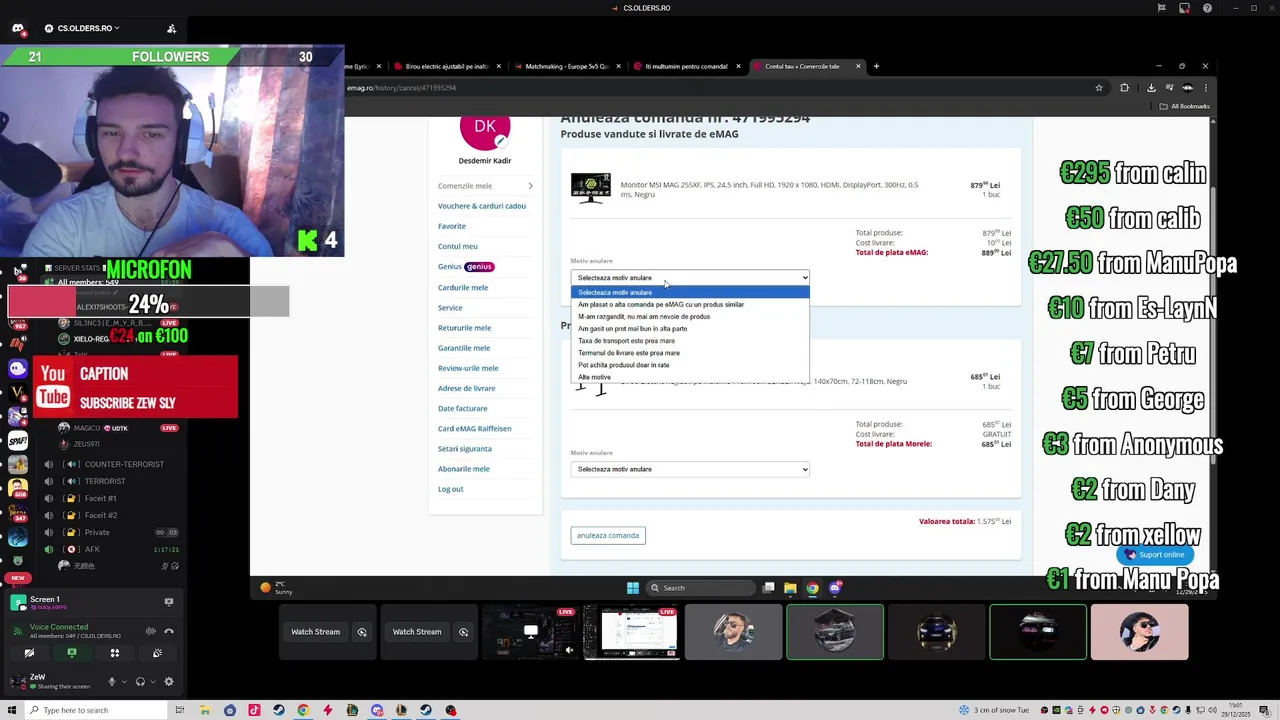This screenshot has height=720, width=1280.
Task: Open a new Chrome tab
Action: (876, 66)
